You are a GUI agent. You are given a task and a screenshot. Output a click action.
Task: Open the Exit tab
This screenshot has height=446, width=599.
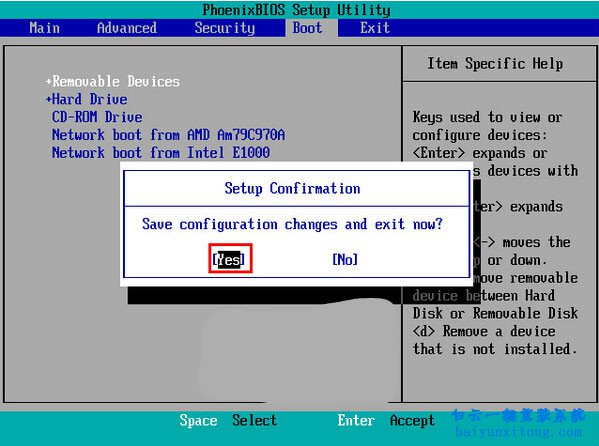[375, 28]
